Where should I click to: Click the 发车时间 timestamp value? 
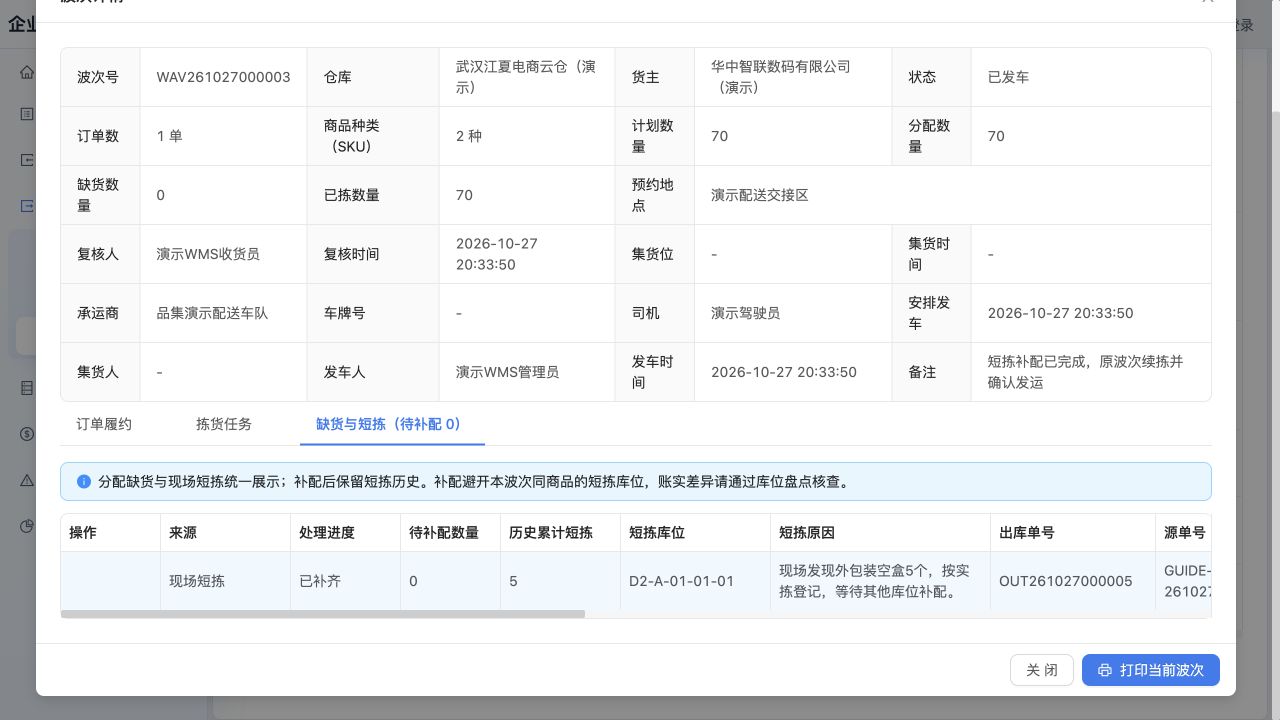click(784, 372)
